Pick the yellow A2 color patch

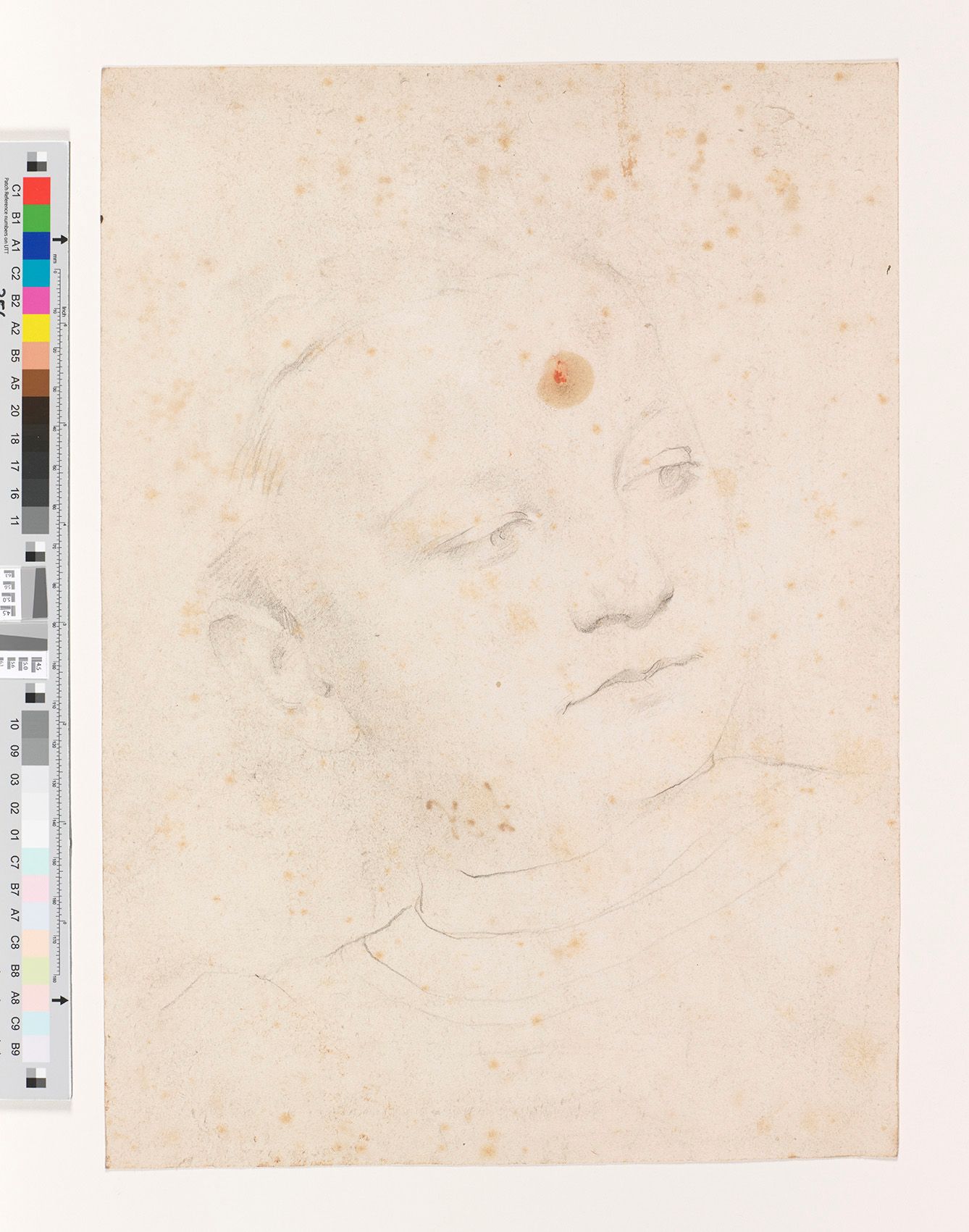pyautogui.click(x=36, y=328)
